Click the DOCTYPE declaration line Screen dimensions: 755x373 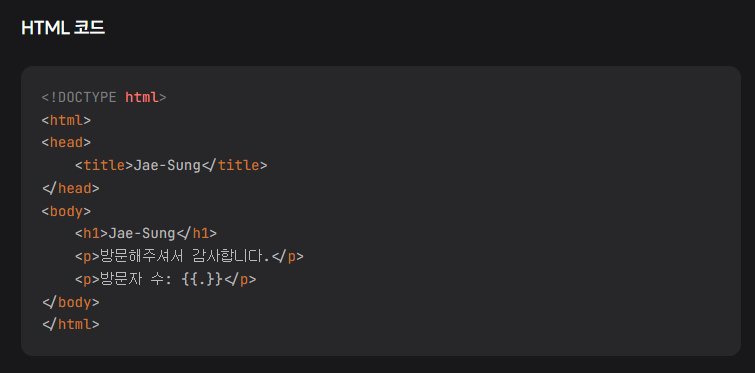[104, 98]
